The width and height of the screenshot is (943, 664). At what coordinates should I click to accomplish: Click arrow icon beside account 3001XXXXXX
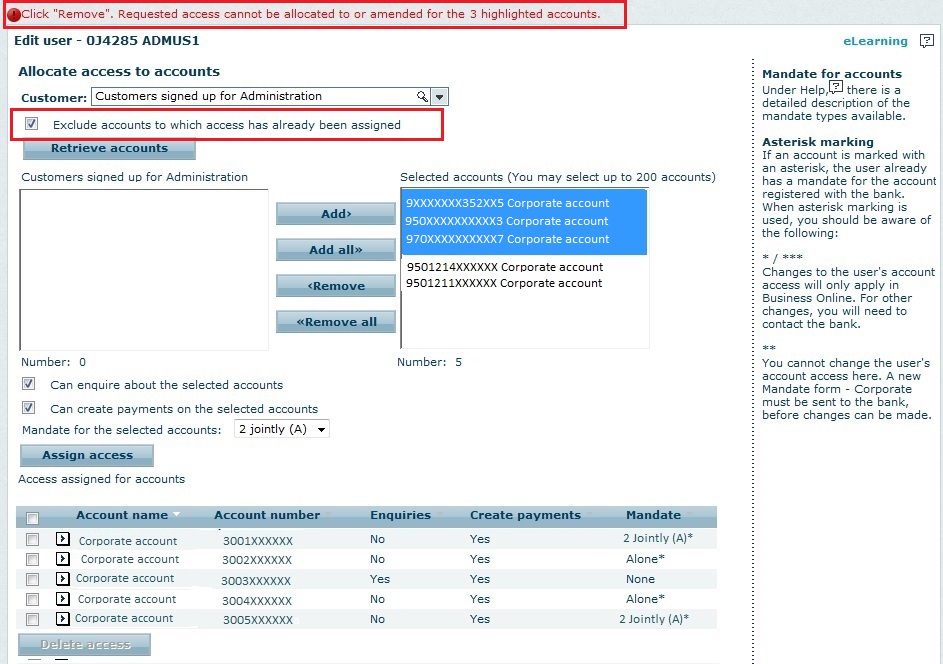coord(62,540)
